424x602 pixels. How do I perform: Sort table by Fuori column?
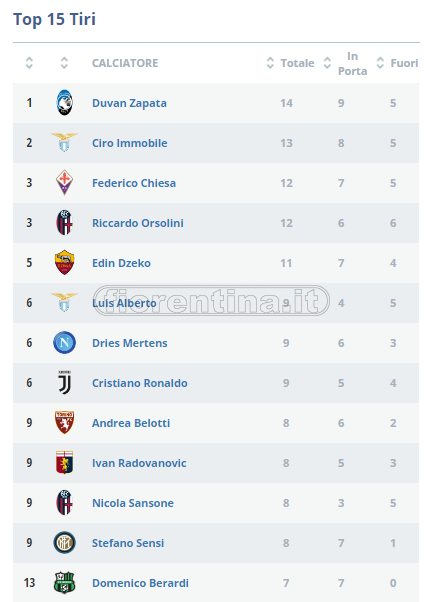tap(397, 63)
